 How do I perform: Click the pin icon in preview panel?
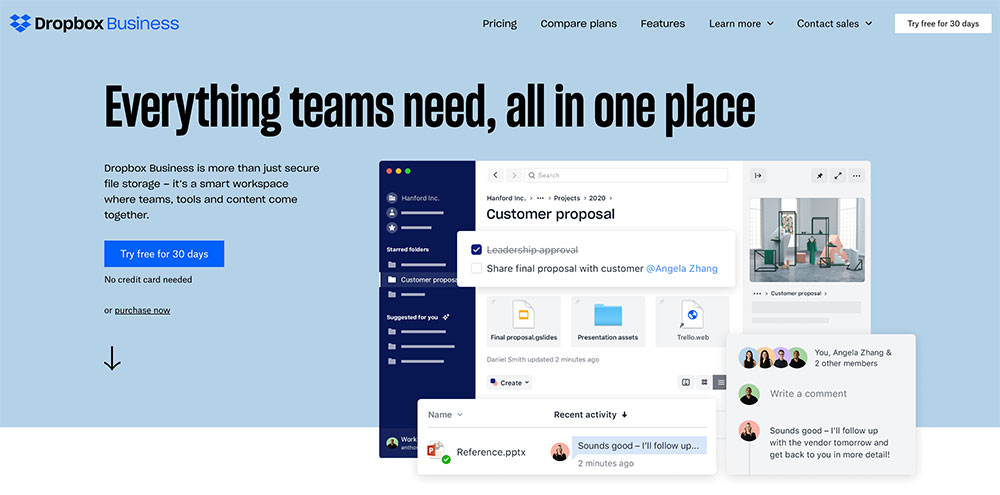coord(820,175)
